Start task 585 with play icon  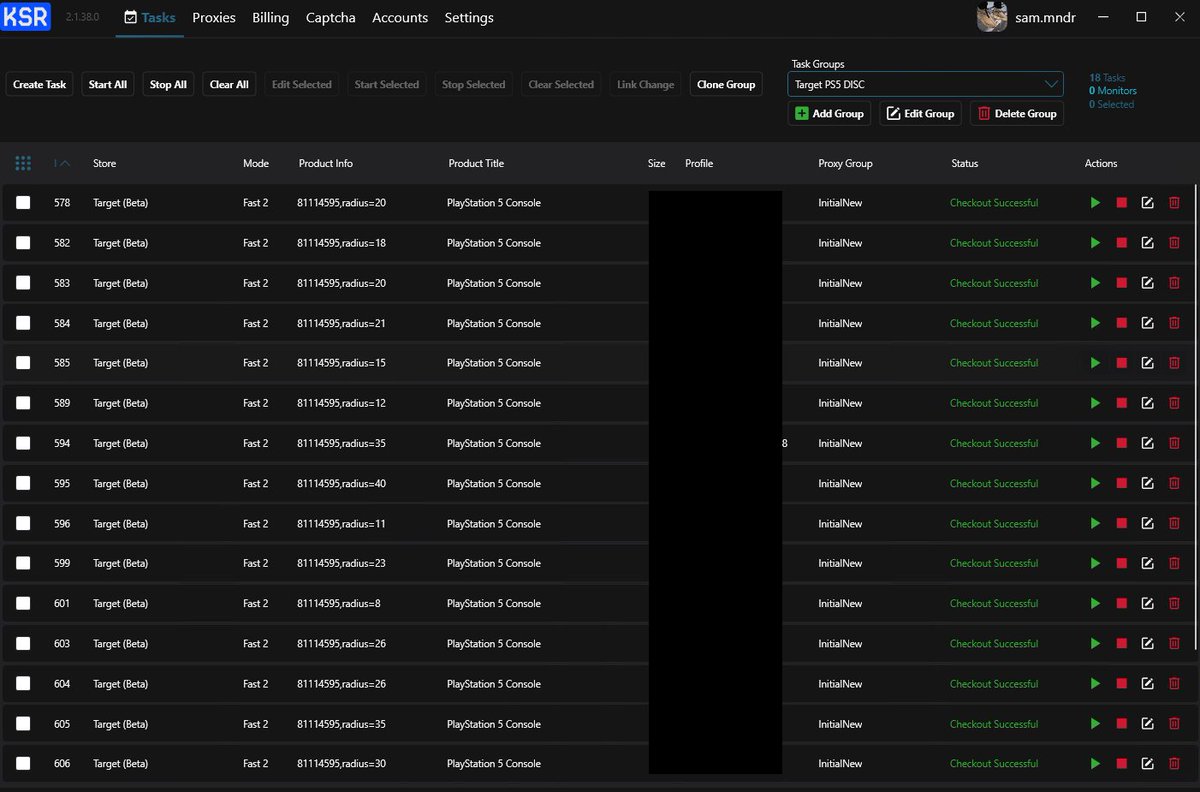[x=1096, y=363]
